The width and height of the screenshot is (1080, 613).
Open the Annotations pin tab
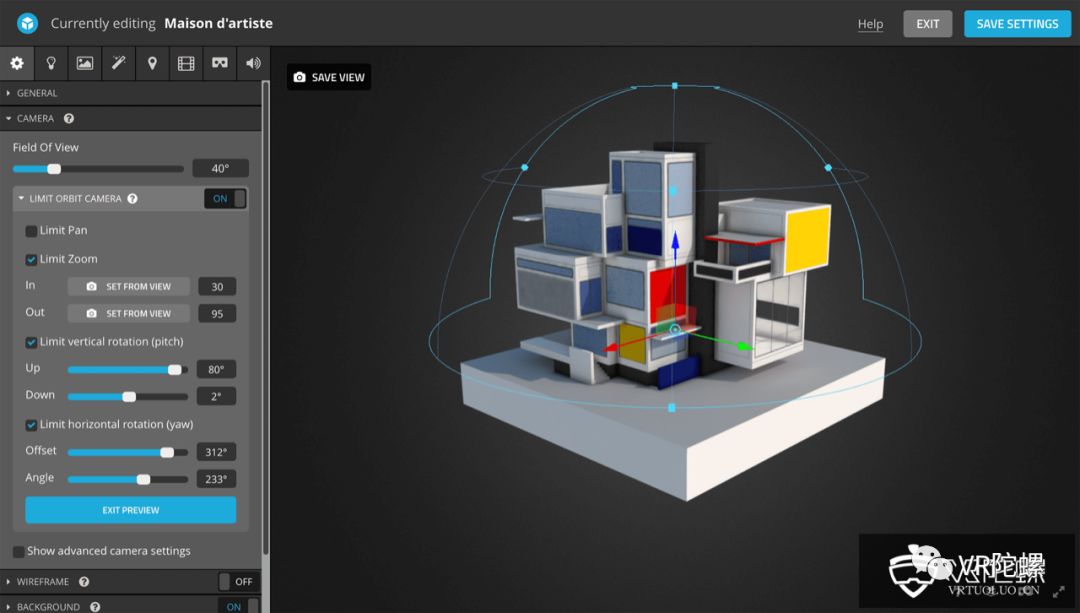tap(152, 63)
